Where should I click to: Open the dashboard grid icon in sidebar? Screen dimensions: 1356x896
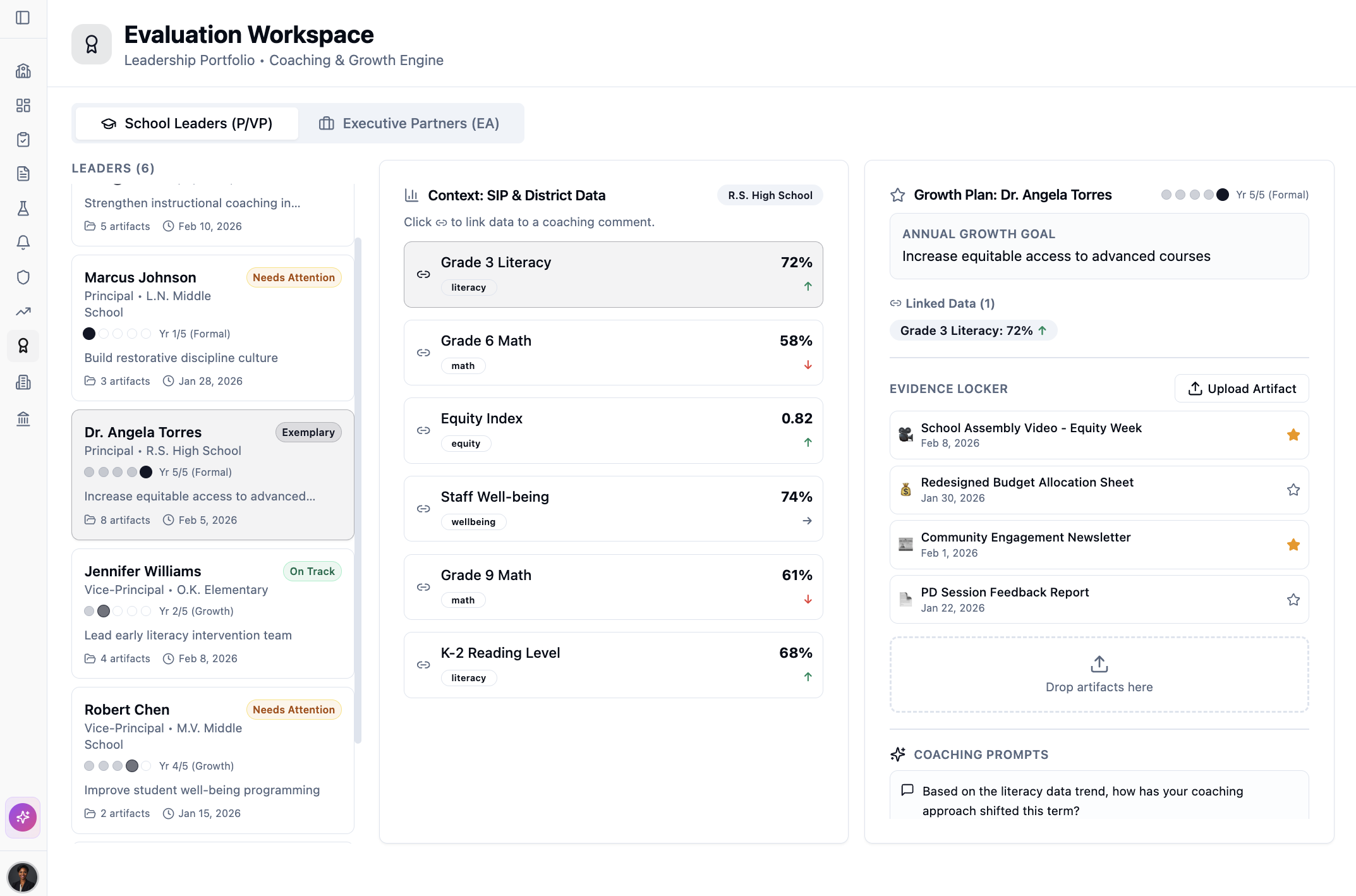pos(23,105)
